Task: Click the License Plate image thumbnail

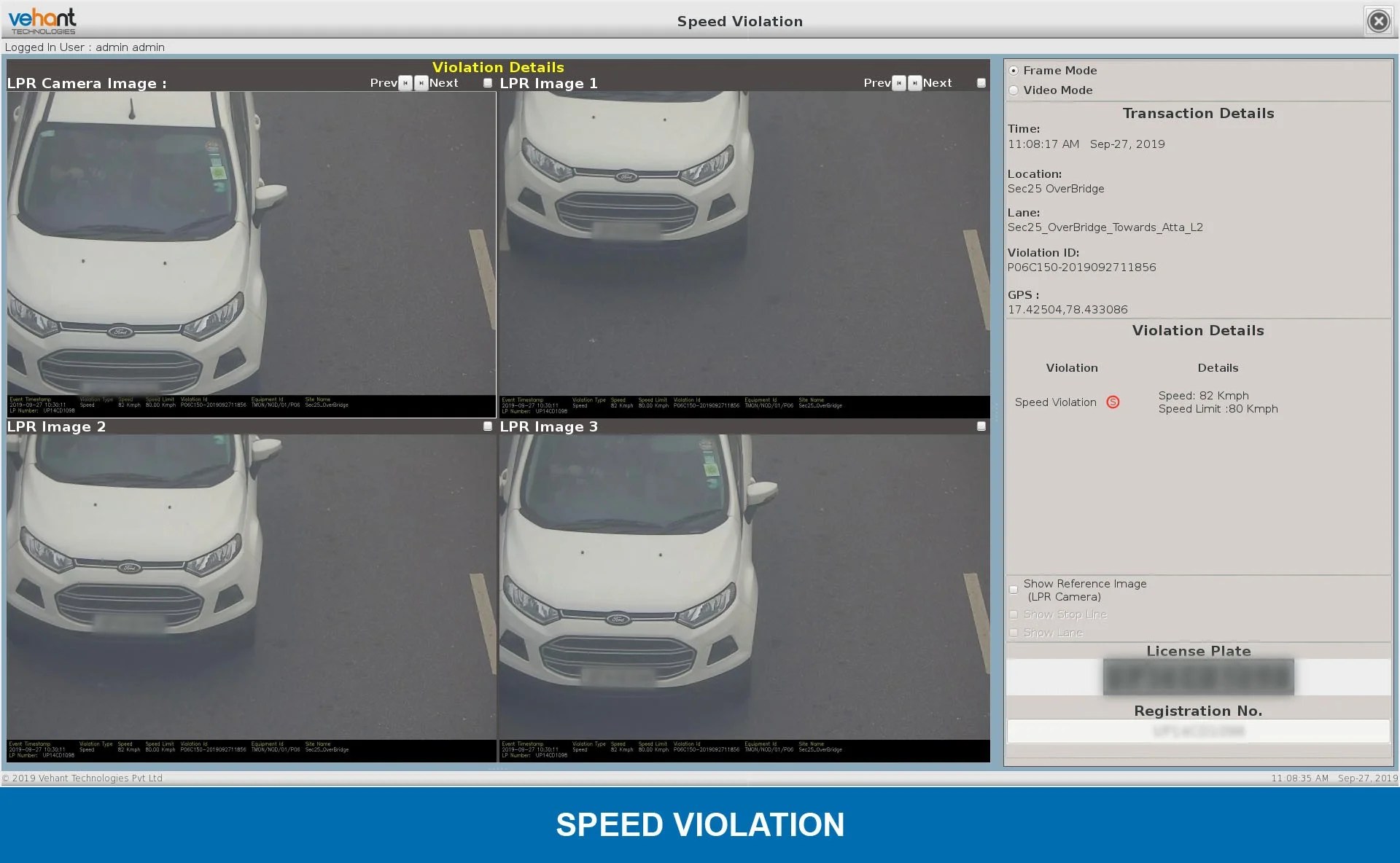Action: pyautogui.click(x=1198, y=677)
